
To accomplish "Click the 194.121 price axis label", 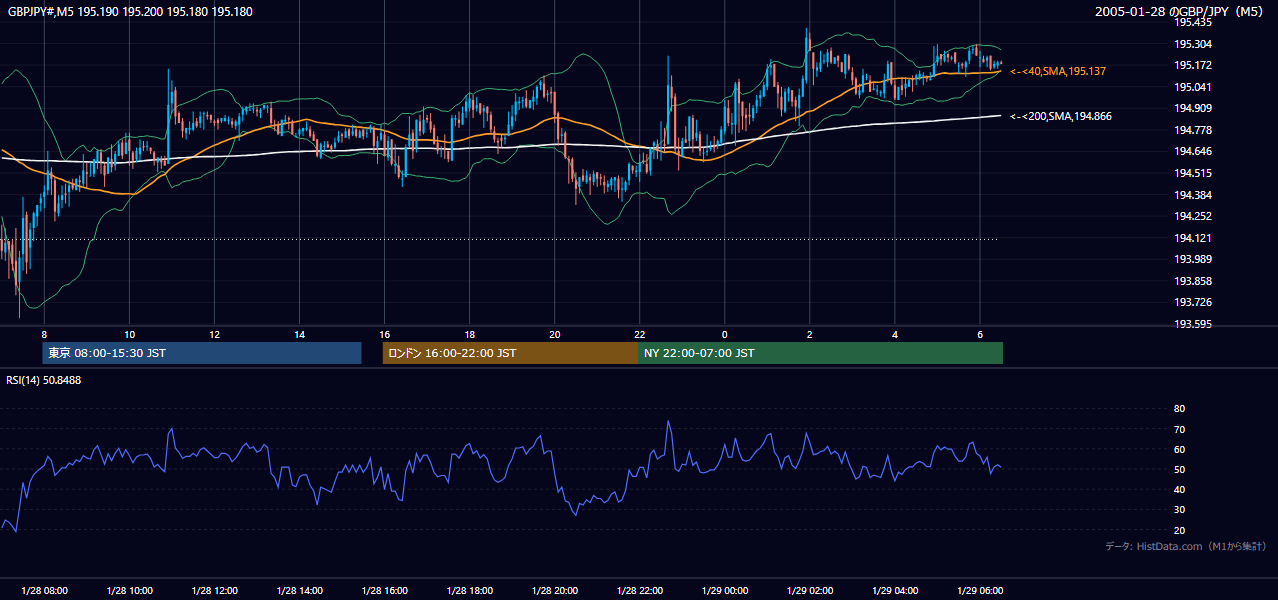I will tap(1193, 238).
